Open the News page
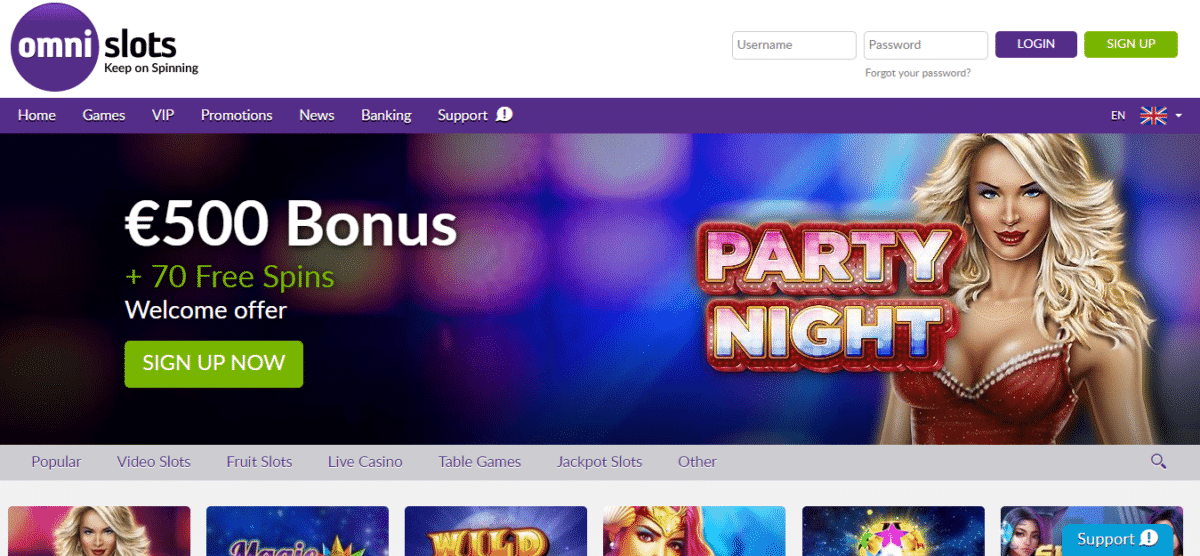This screenshot has width=1200, height=556. point(317,115)
